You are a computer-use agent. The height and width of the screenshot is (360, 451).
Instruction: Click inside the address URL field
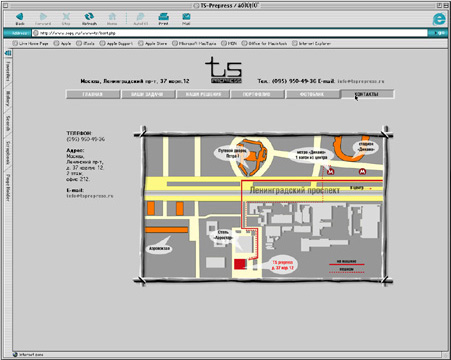230,33
